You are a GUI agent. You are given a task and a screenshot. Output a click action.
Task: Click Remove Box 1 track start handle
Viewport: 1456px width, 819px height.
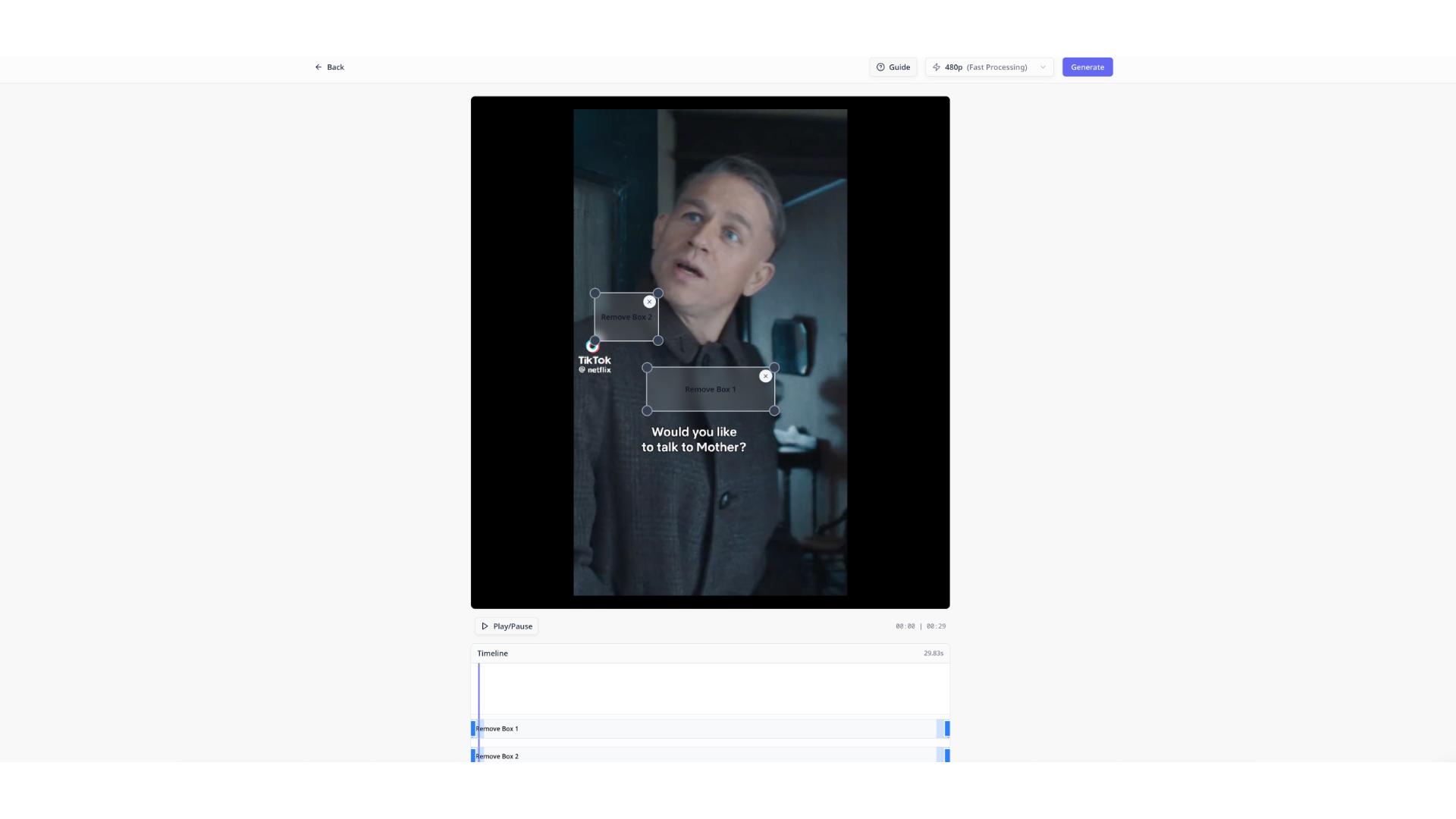[473, 729]
